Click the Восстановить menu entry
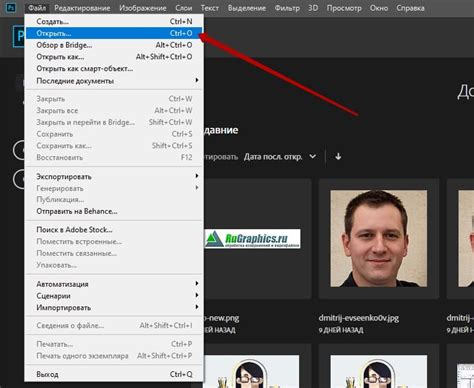Screen dimensions: 474x388 point(114,157)
